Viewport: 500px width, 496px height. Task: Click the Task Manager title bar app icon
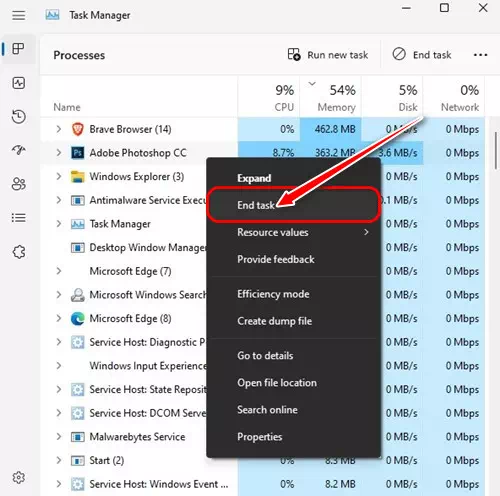point(52,15)
